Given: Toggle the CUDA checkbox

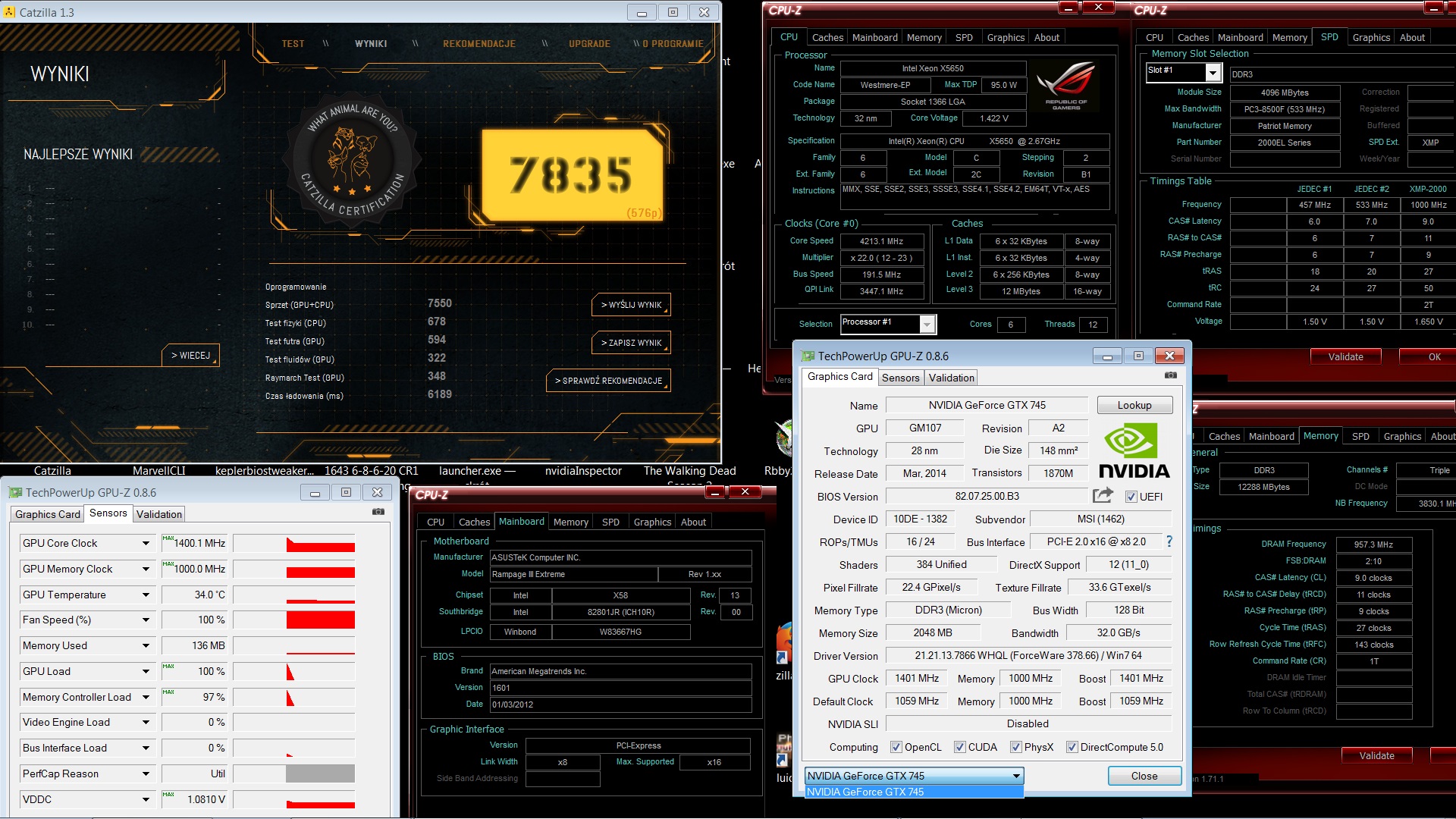Looking at the screenshot, I should (959, 747).
